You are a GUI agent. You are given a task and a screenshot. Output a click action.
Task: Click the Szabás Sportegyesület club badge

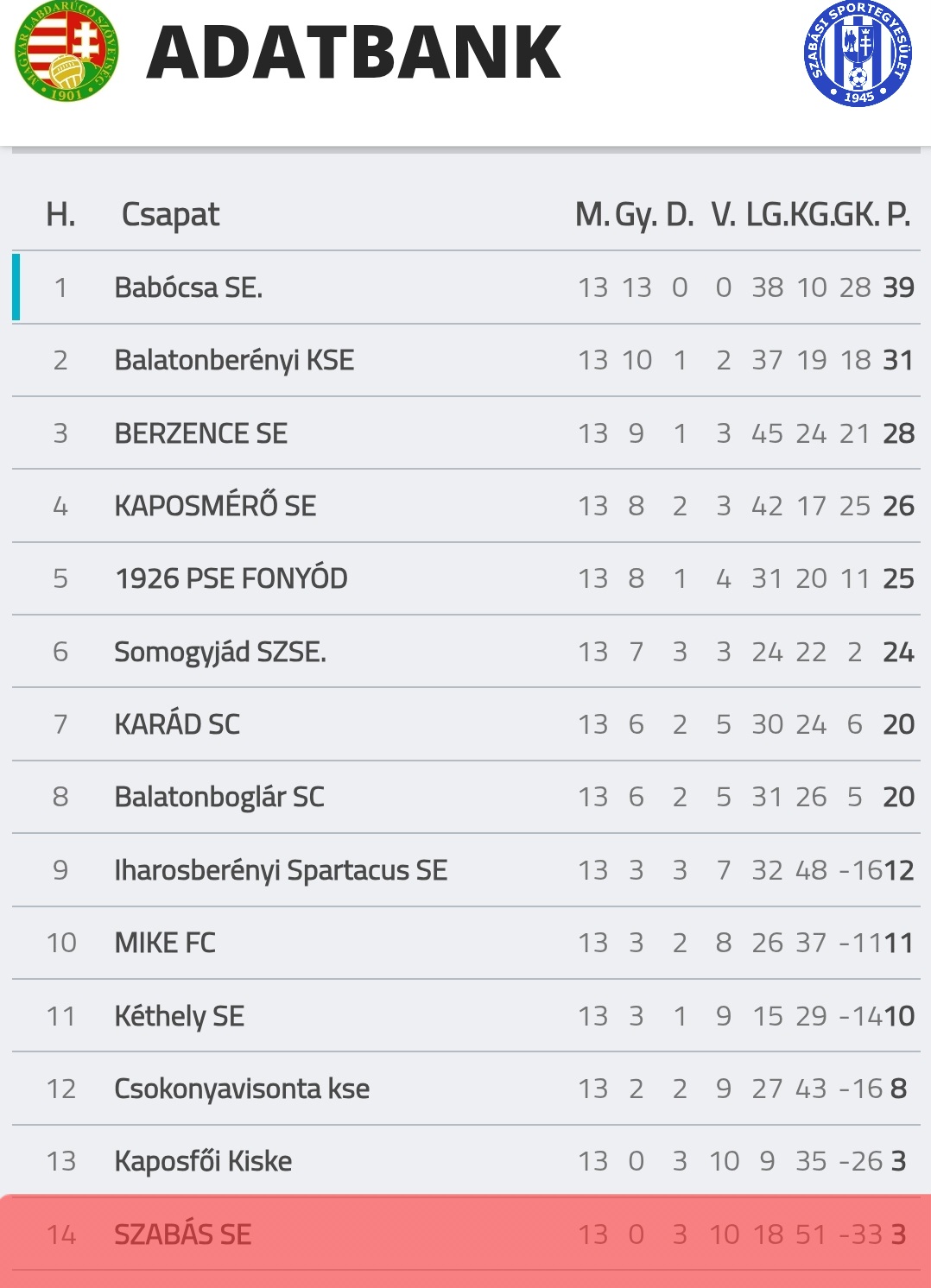point(858,54)
